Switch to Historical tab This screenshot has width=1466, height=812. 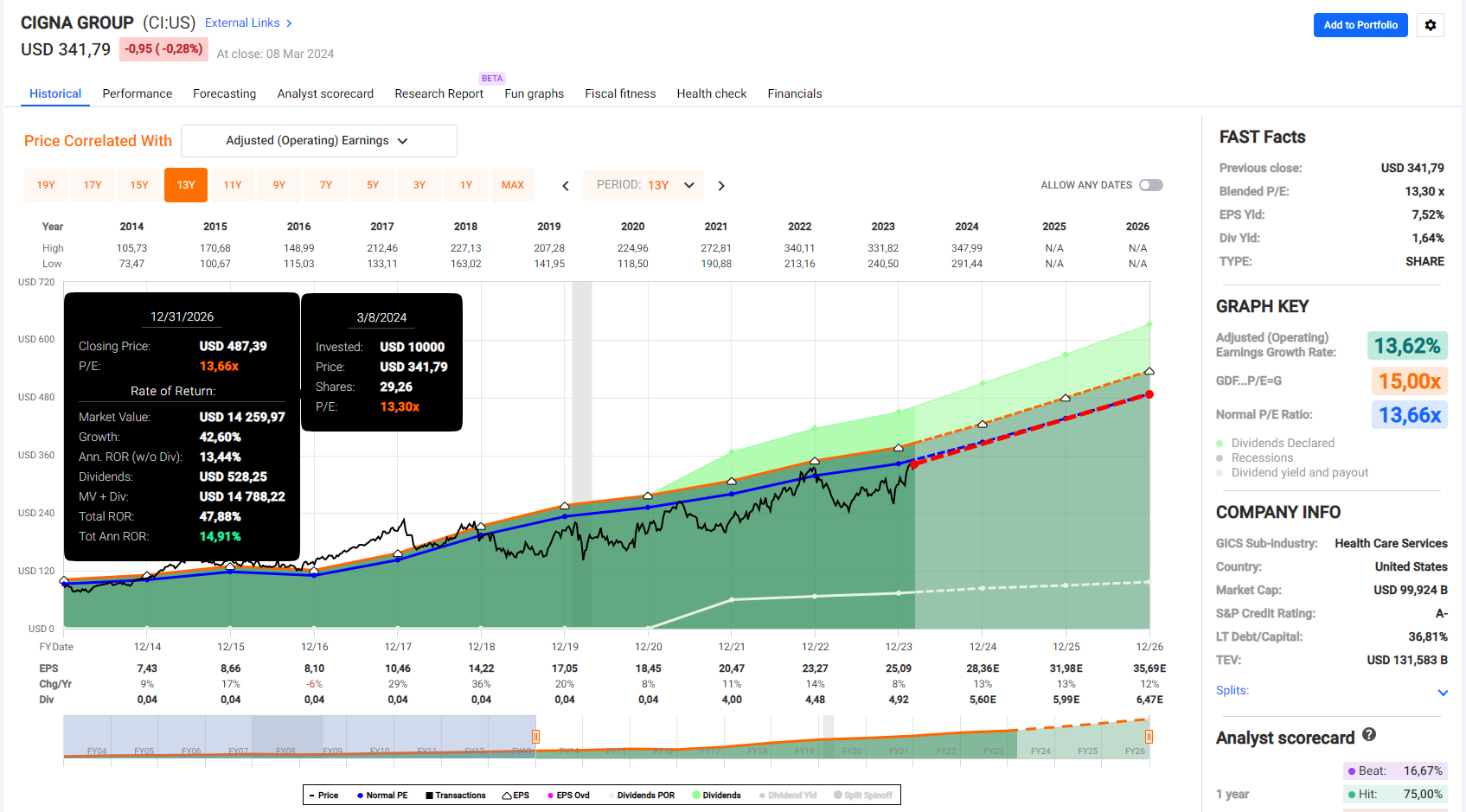55,93
